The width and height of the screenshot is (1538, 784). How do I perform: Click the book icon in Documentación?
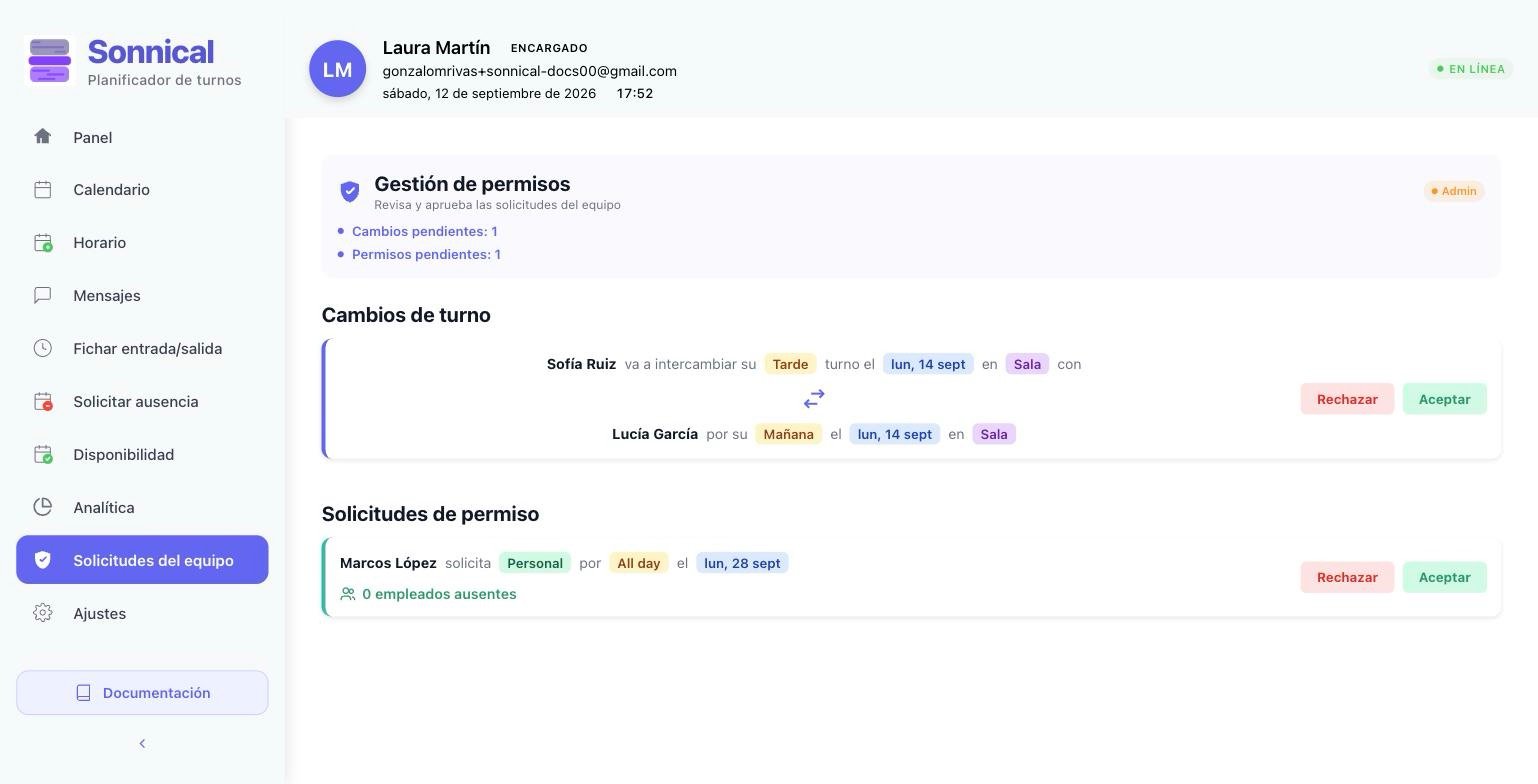(84, 693)
